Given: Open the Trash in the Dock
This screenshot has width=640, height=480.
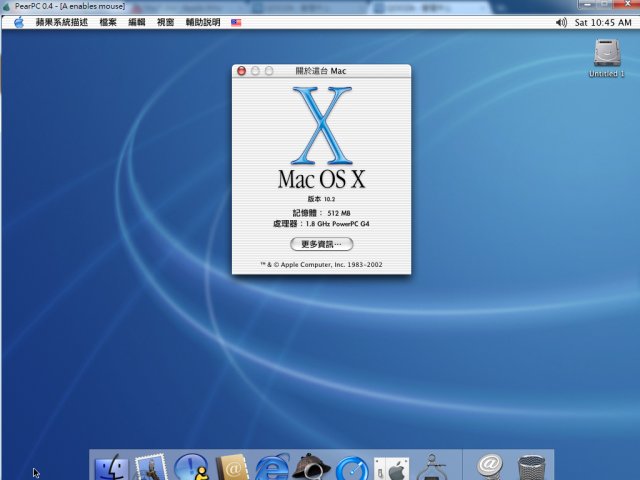Looking at the screenshot, I should pos(531,468).
